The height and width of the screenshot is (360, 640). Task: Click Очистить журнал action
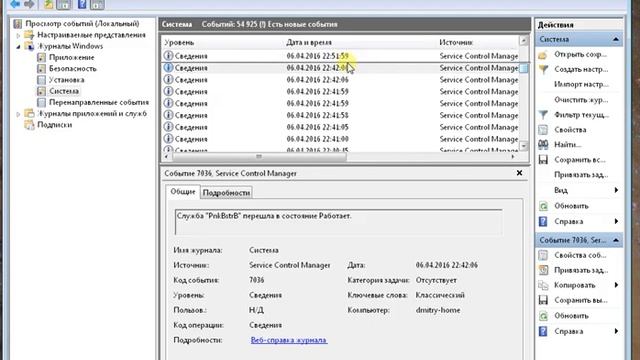coord(581,100)
